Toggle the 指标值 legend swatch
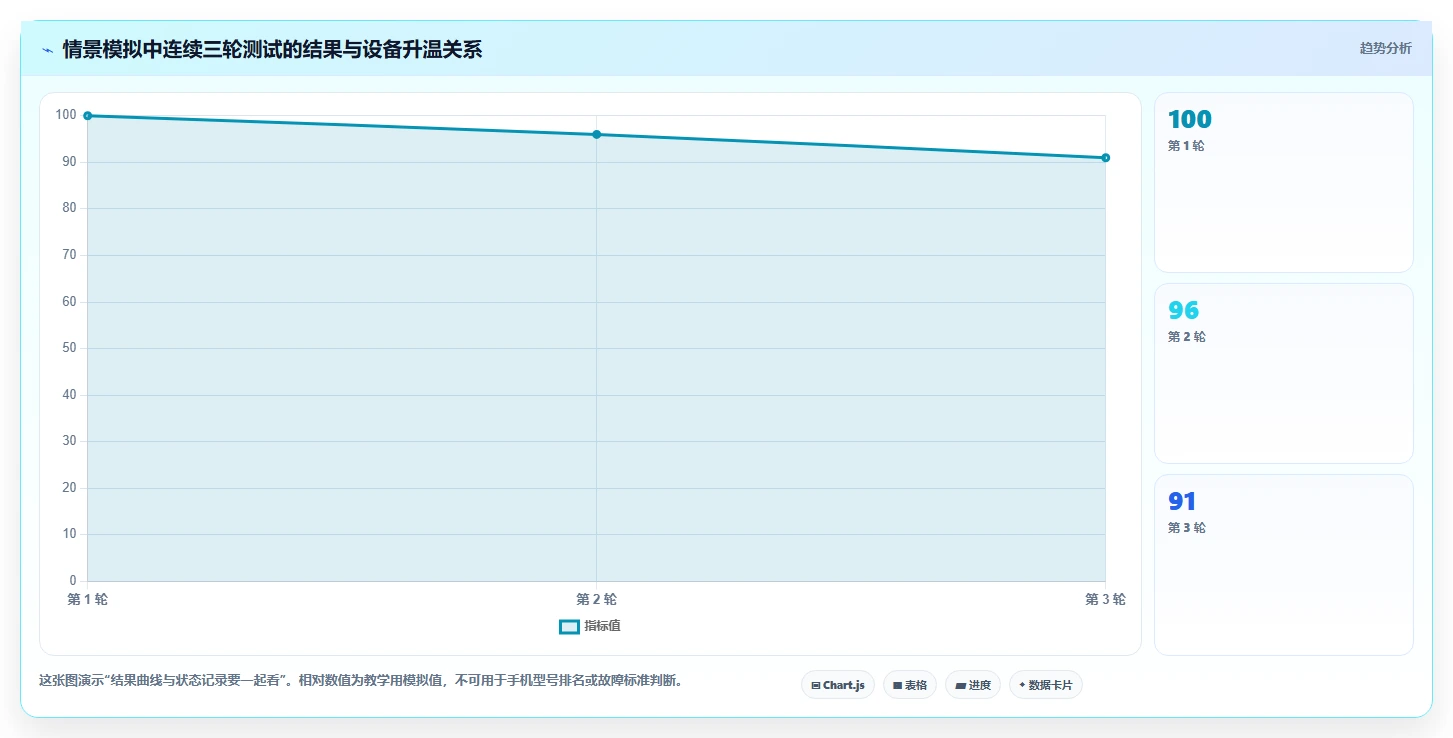The height and width of the screenshot is (738, 1453). tap(568, 626)
